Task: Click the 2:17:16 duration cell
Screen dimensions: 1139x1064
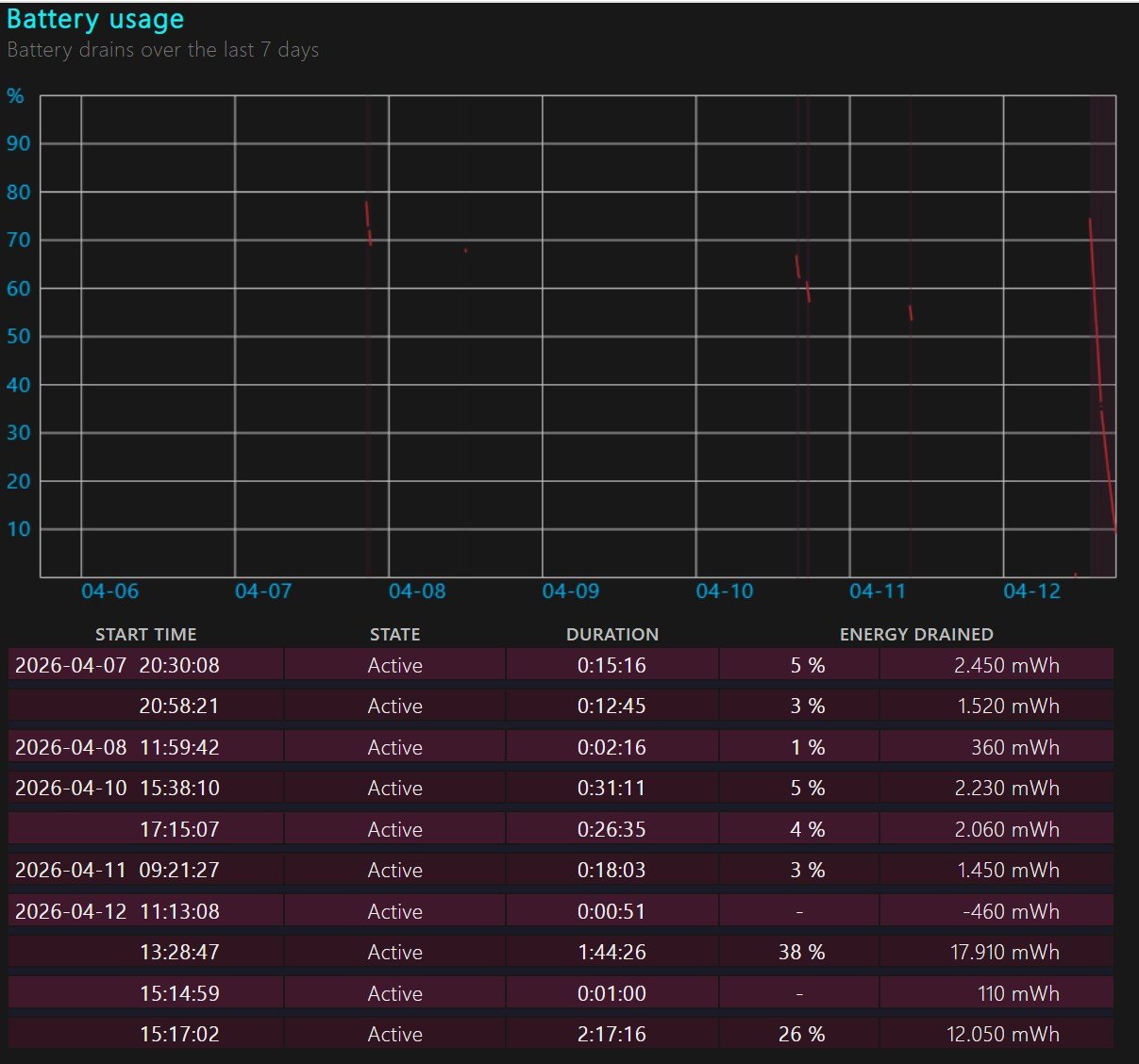Action: coord(612,1034)
